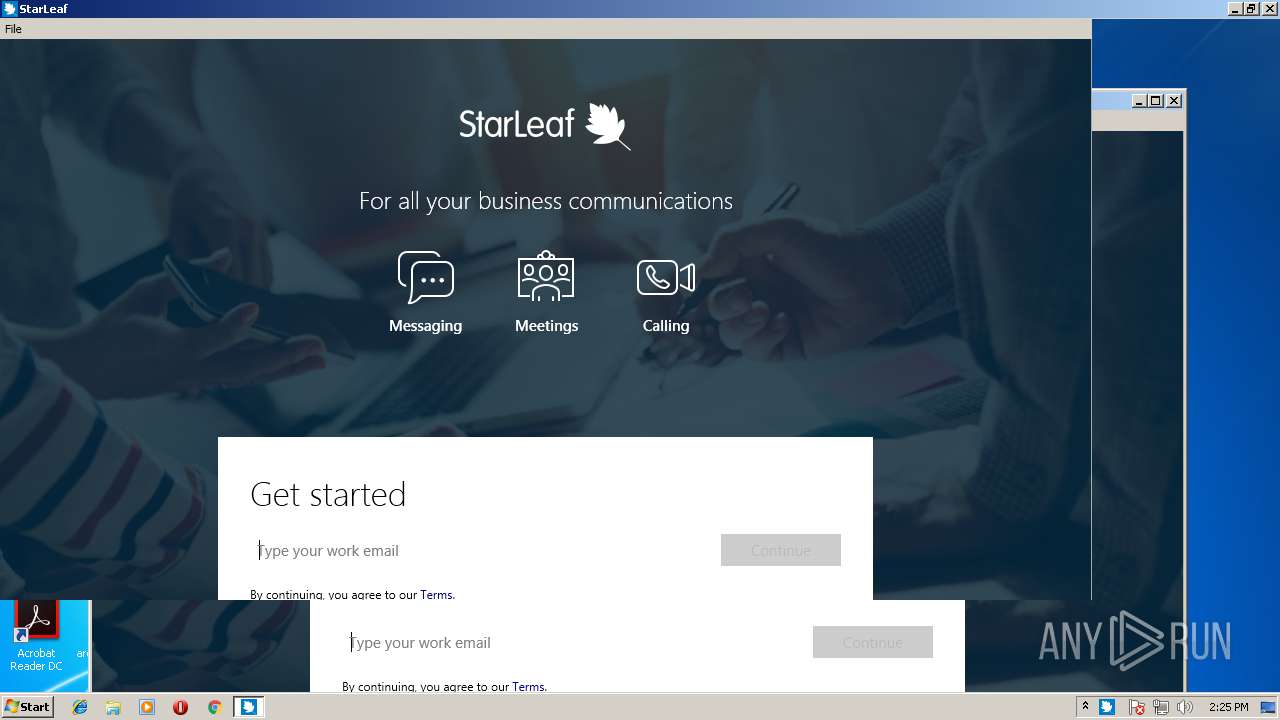The width and height of the screenshot is (1280, 720).
Task: Minimize the background window behind StarLeaf
Action: (x=1139, y=100)
